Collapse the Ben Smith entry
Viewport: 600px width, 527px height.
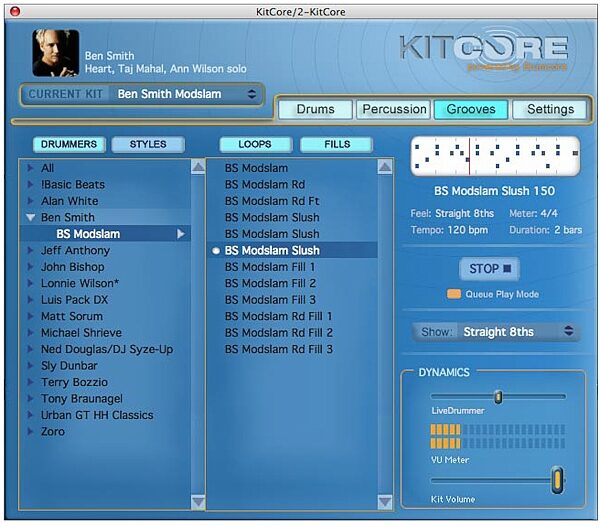(x=31, y=217)
